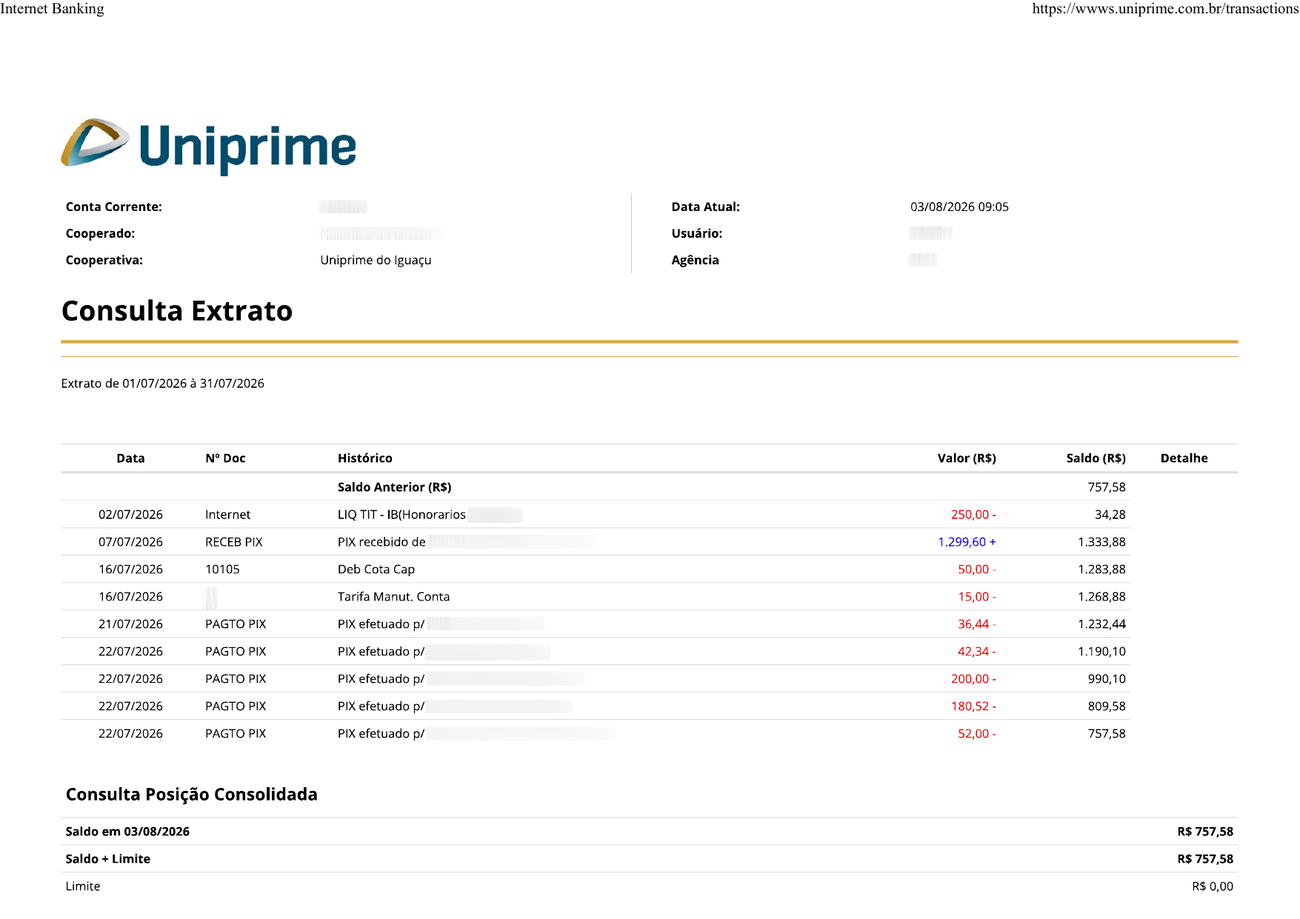Click the Internet document cell
Viewport: 1300px width, 919px height.
(x=228, y=514)
